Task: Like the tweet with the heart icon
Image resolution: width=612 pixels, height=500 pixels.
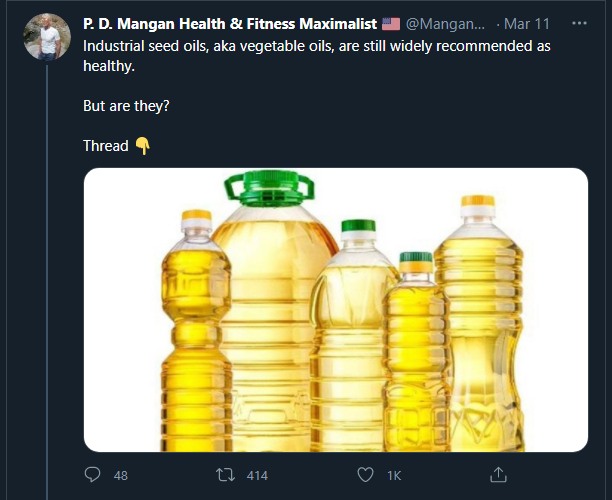Action: click(x=366, y=474)
